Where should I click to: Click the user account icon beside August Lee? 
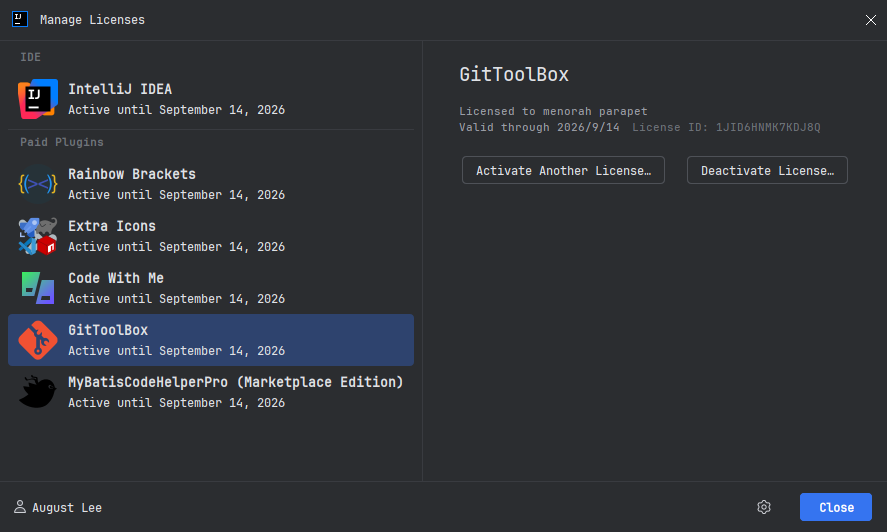click(20, 507)
